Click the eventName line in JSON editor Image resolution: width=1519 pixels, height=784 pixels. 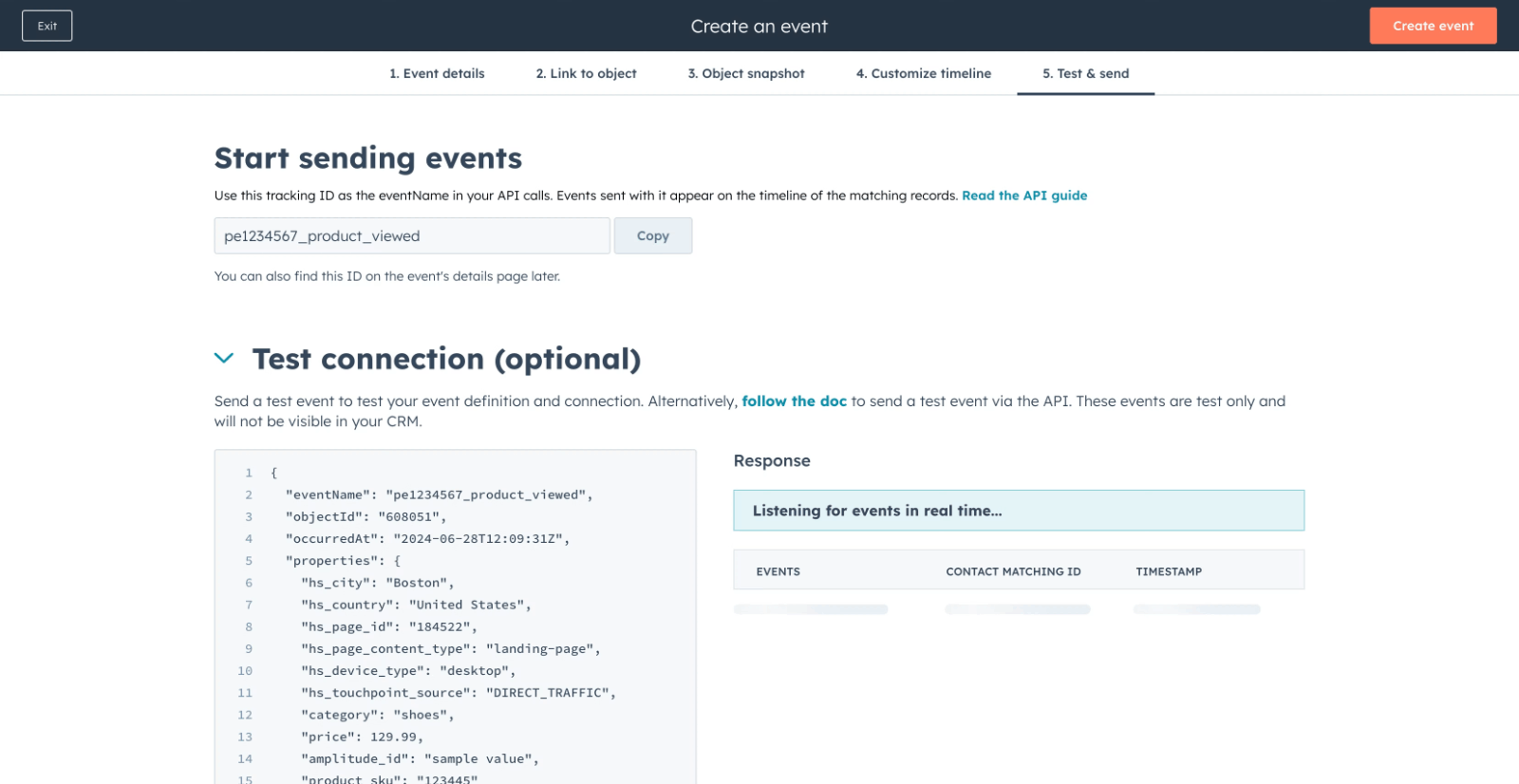[x=439, y=495]
